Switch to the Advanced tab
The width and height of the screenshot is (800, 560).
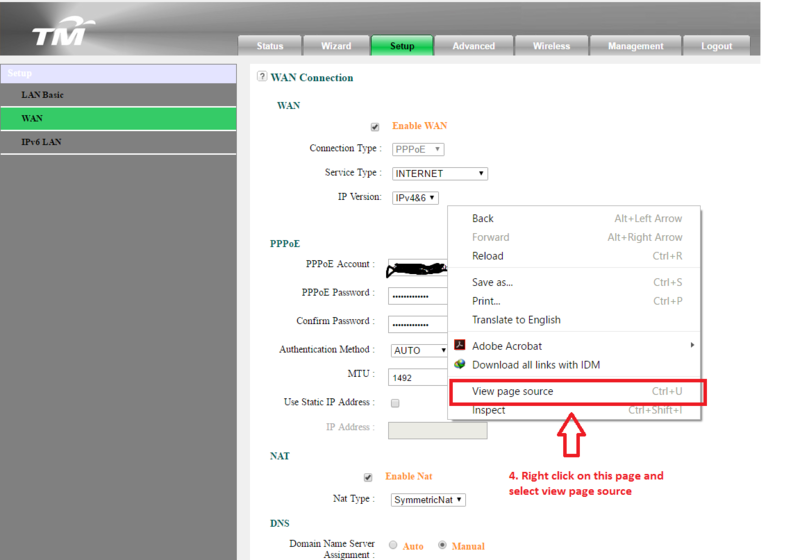coord(473,46)
